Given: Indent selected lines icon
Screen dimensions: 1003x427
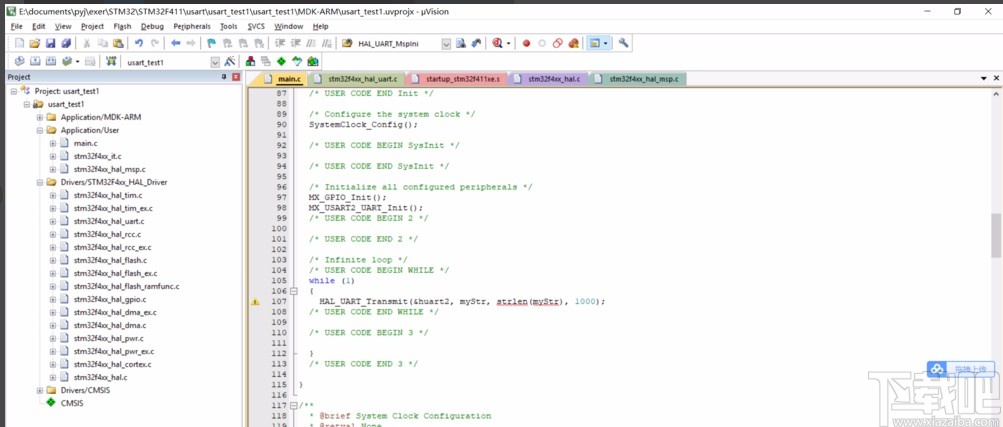Looking at the screenshot, I should tap(280, 43).
